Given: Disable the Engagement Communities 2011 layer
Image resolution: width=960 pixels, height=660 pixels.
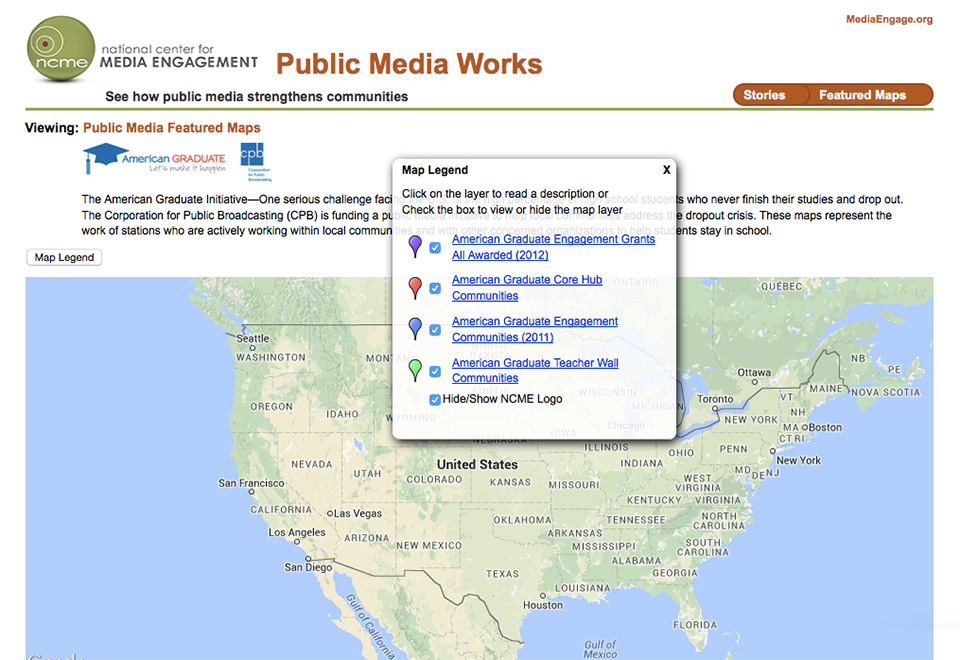Looking at the screenshot, I should point(434,328).
